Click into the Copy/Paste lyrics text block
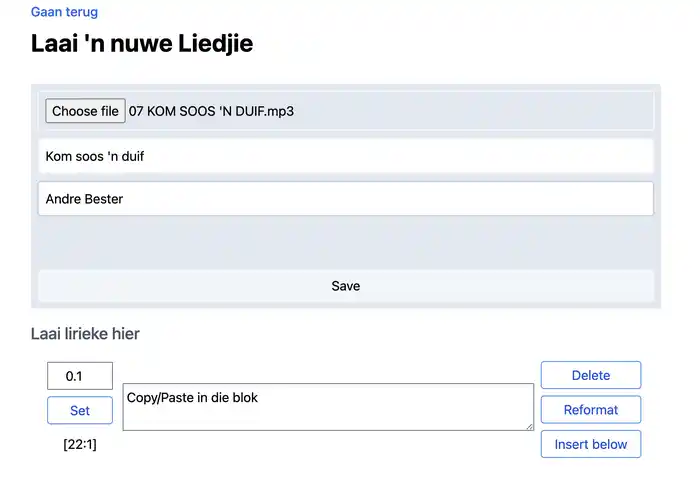 pyautogui.click(x=327, y=407)
